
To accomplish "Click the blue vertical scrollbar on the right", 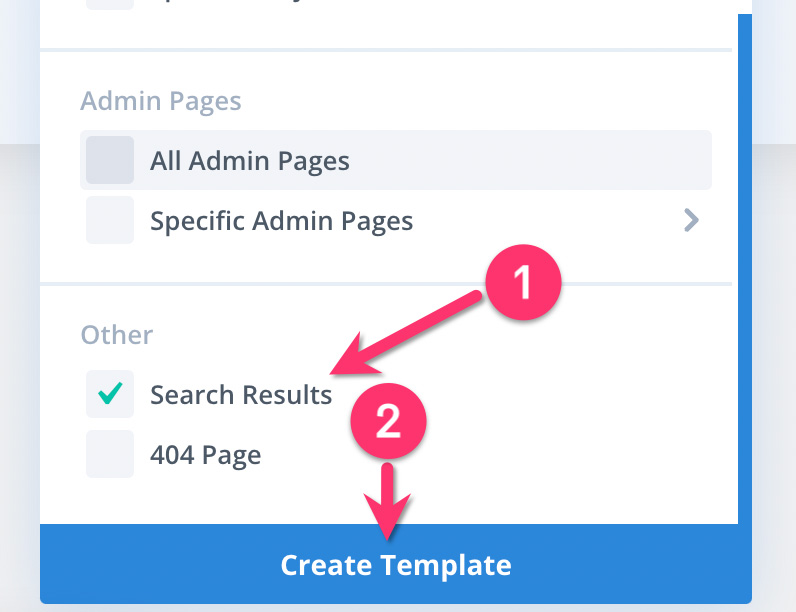I will (745, 269).
